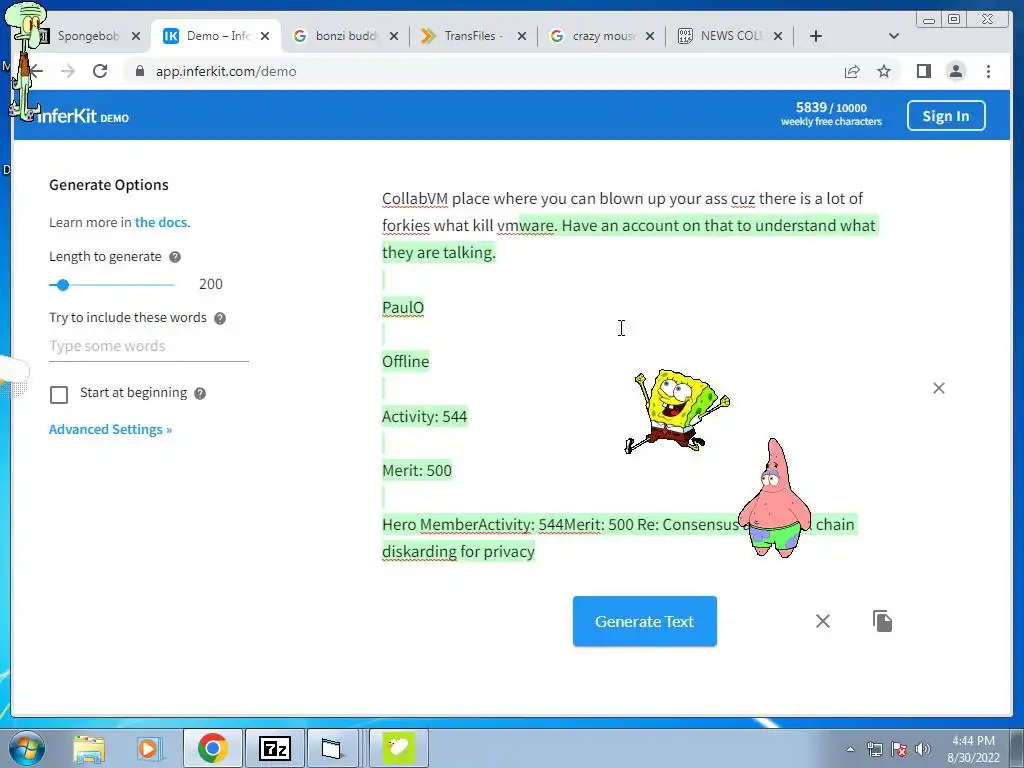1024x768 pixels.
Task: Click 5839 / 10000 weekly free characters counter
Action: tap(831, 114)
